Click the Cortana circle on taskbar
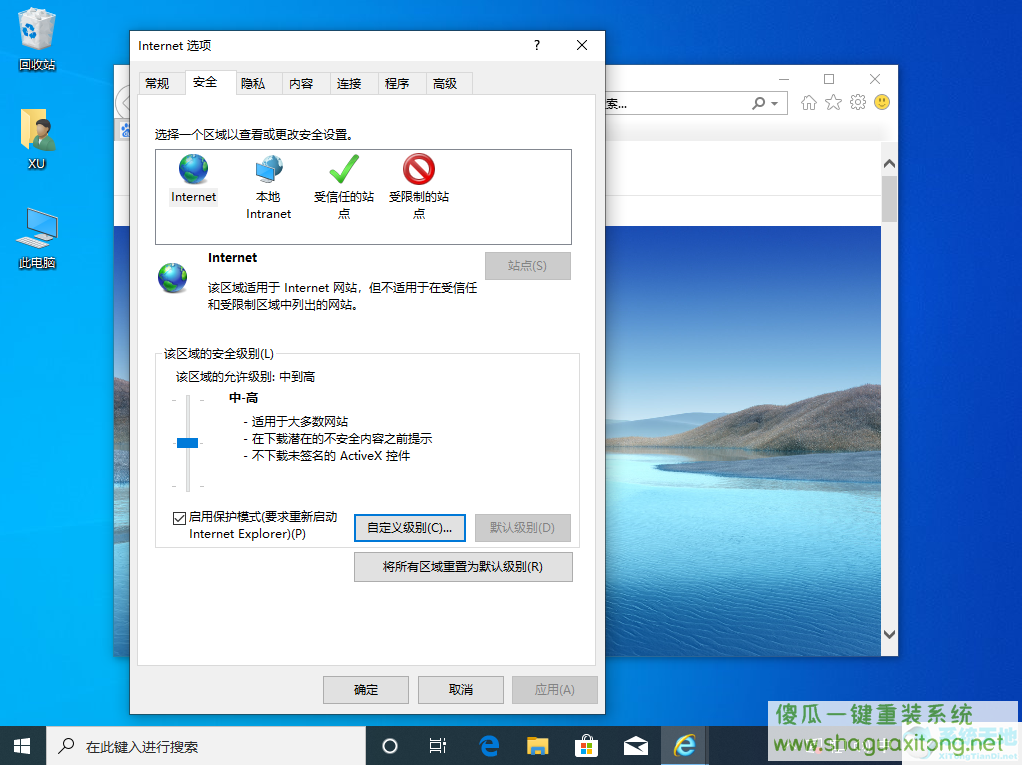 390,745
